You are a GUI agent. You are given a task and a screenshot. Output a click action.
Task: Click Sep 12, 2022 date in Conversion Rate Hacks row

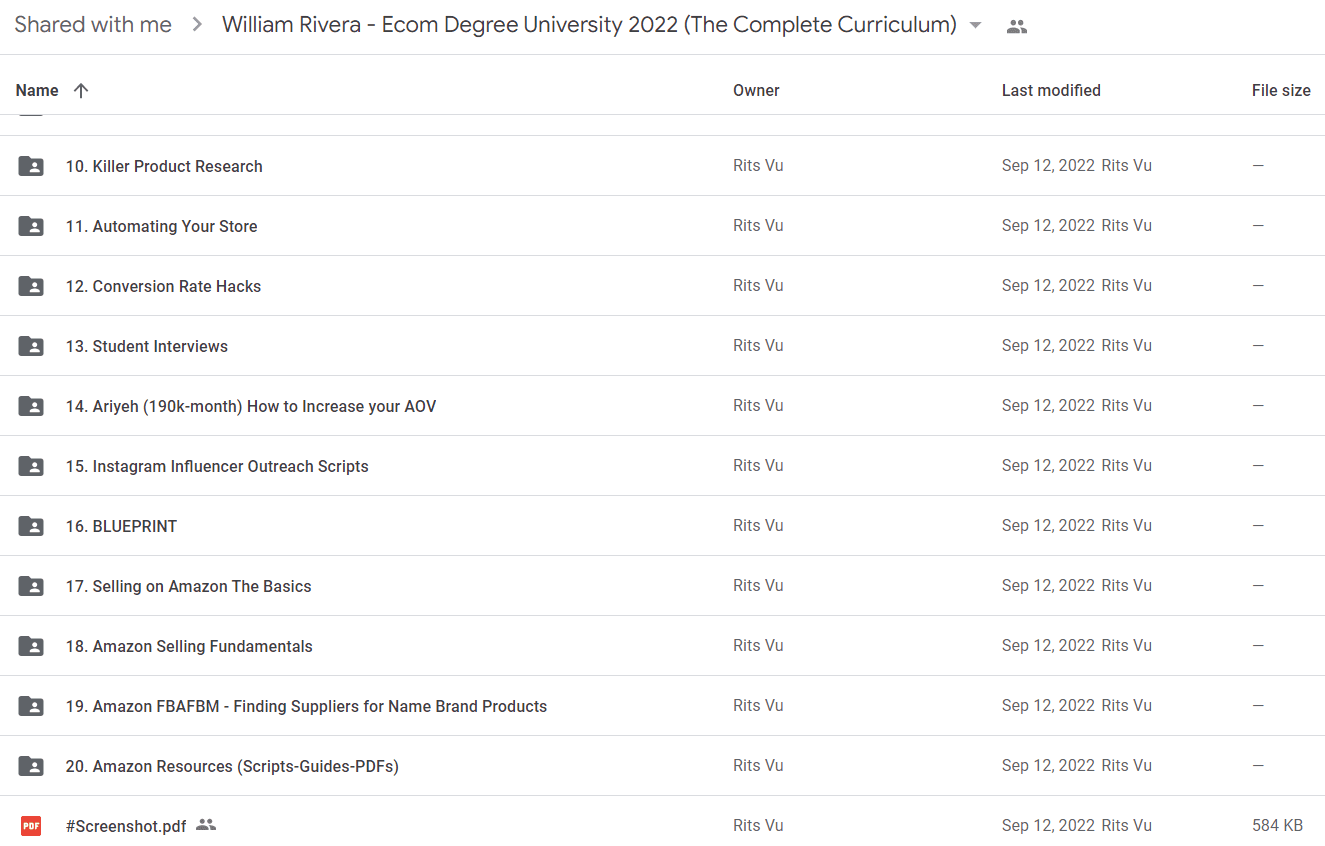[x=1048, y=285]
